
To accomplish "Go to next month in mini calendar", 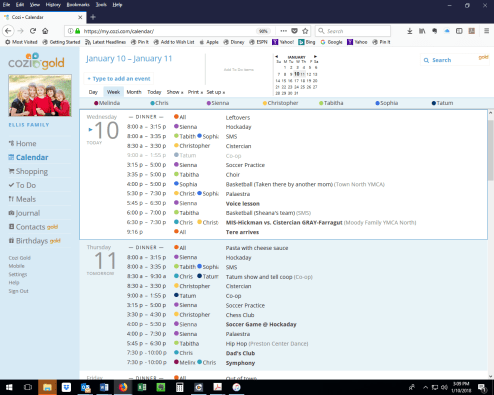I will pos(315,56).
